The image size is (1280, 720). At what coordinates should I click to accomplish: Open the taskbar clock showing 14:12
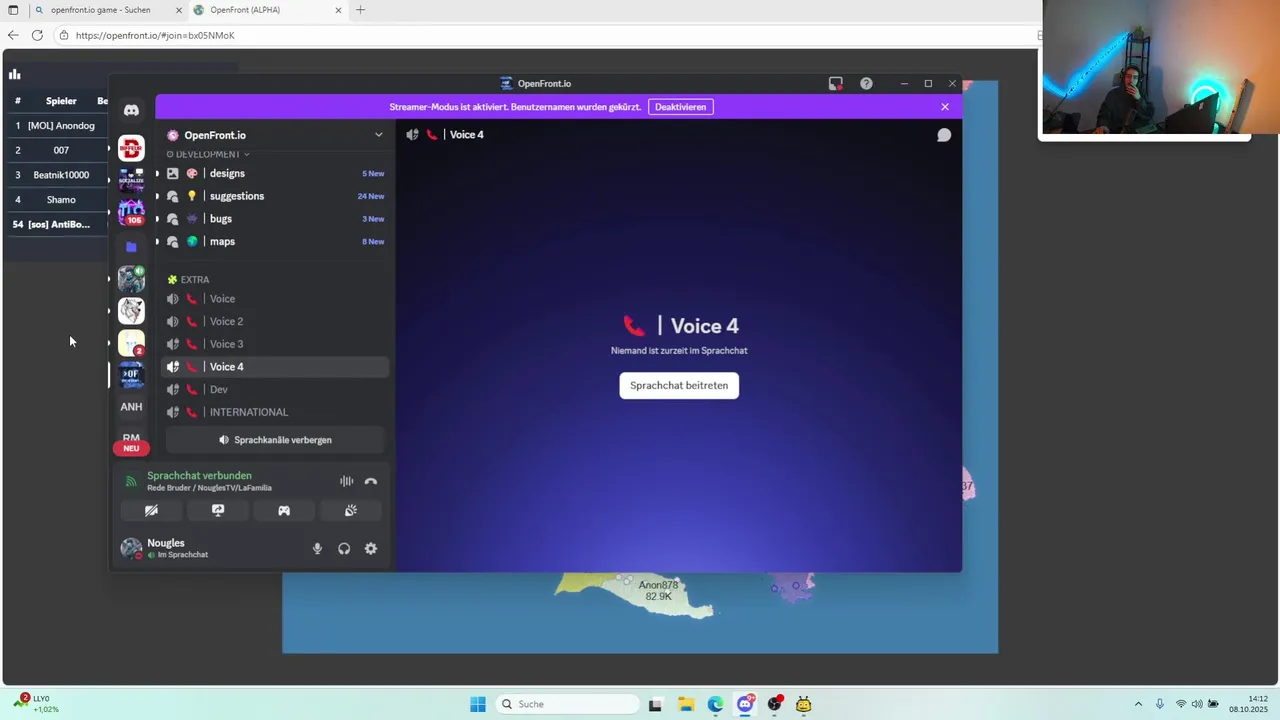[1249, 704]
